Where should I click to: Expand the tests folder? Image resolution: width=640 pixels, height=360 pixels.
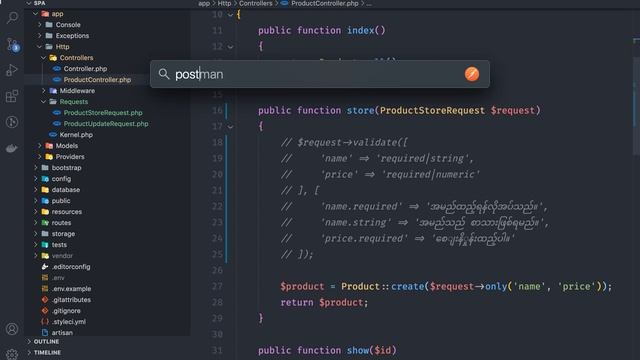(x=36, y=245)
